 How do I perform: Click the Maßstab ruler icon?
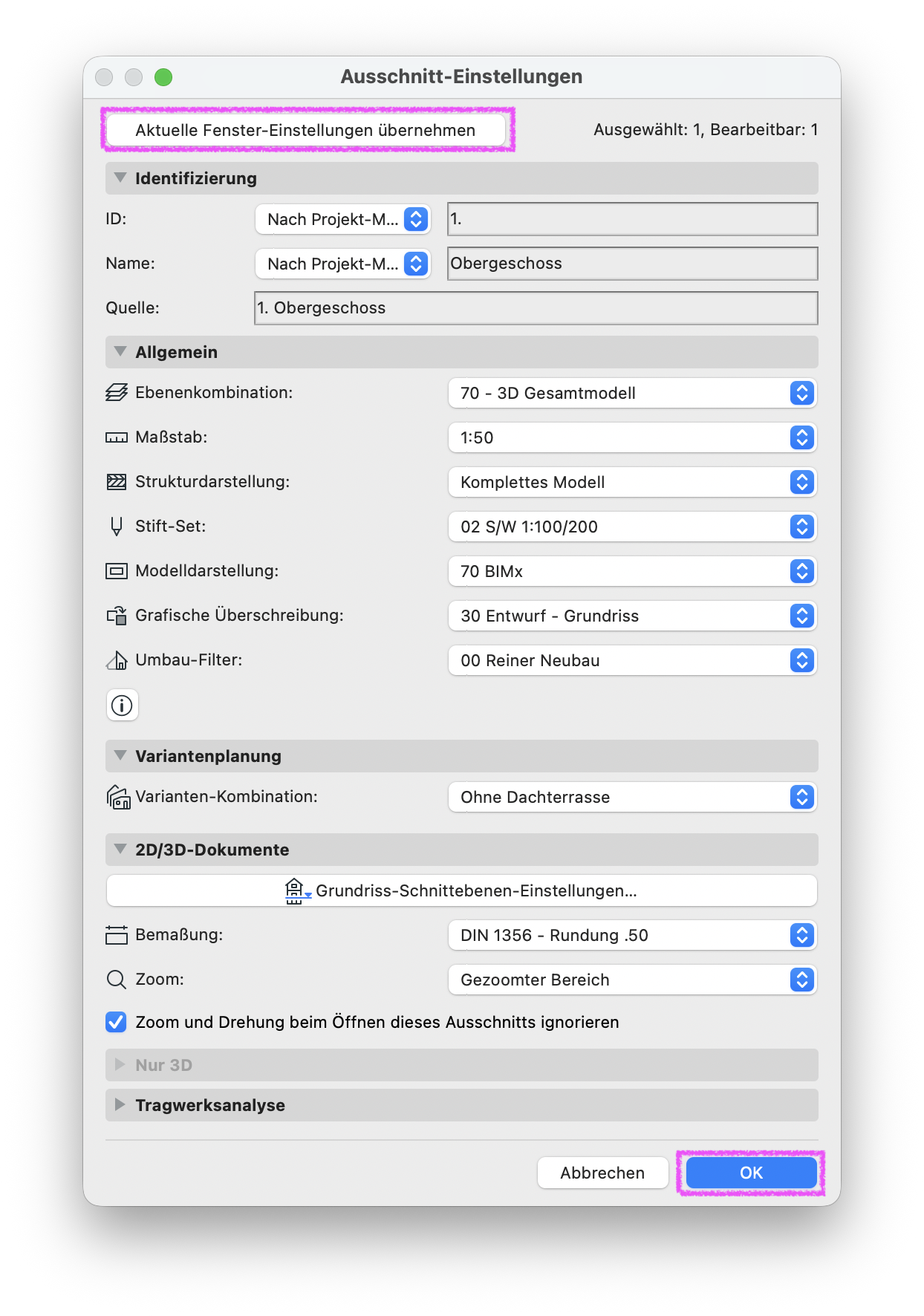(117, 437)
